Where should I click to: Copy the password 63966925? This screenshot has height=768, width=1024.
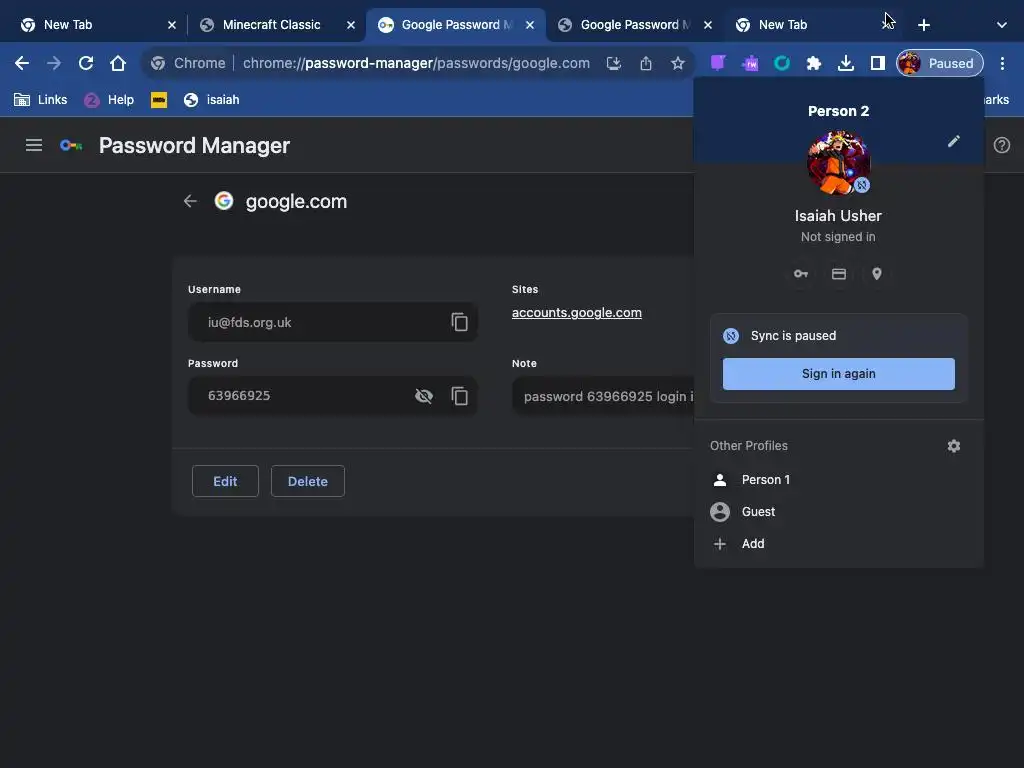[x=459, y=396]
